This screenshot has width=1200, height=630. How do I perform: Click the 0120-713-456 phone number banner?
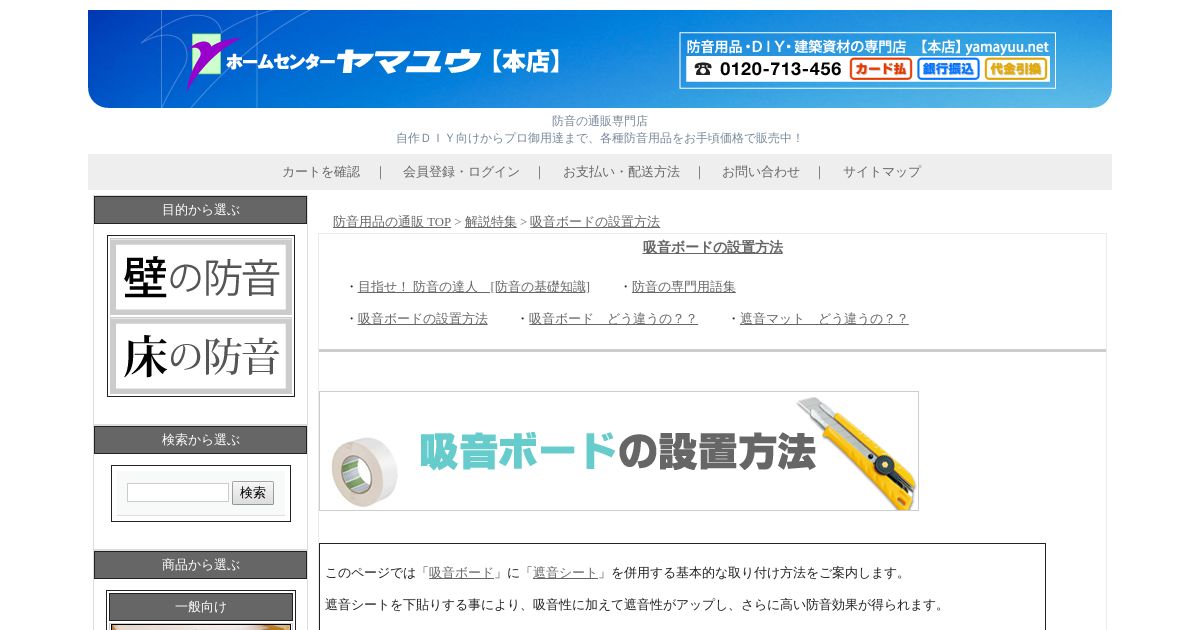768,69
